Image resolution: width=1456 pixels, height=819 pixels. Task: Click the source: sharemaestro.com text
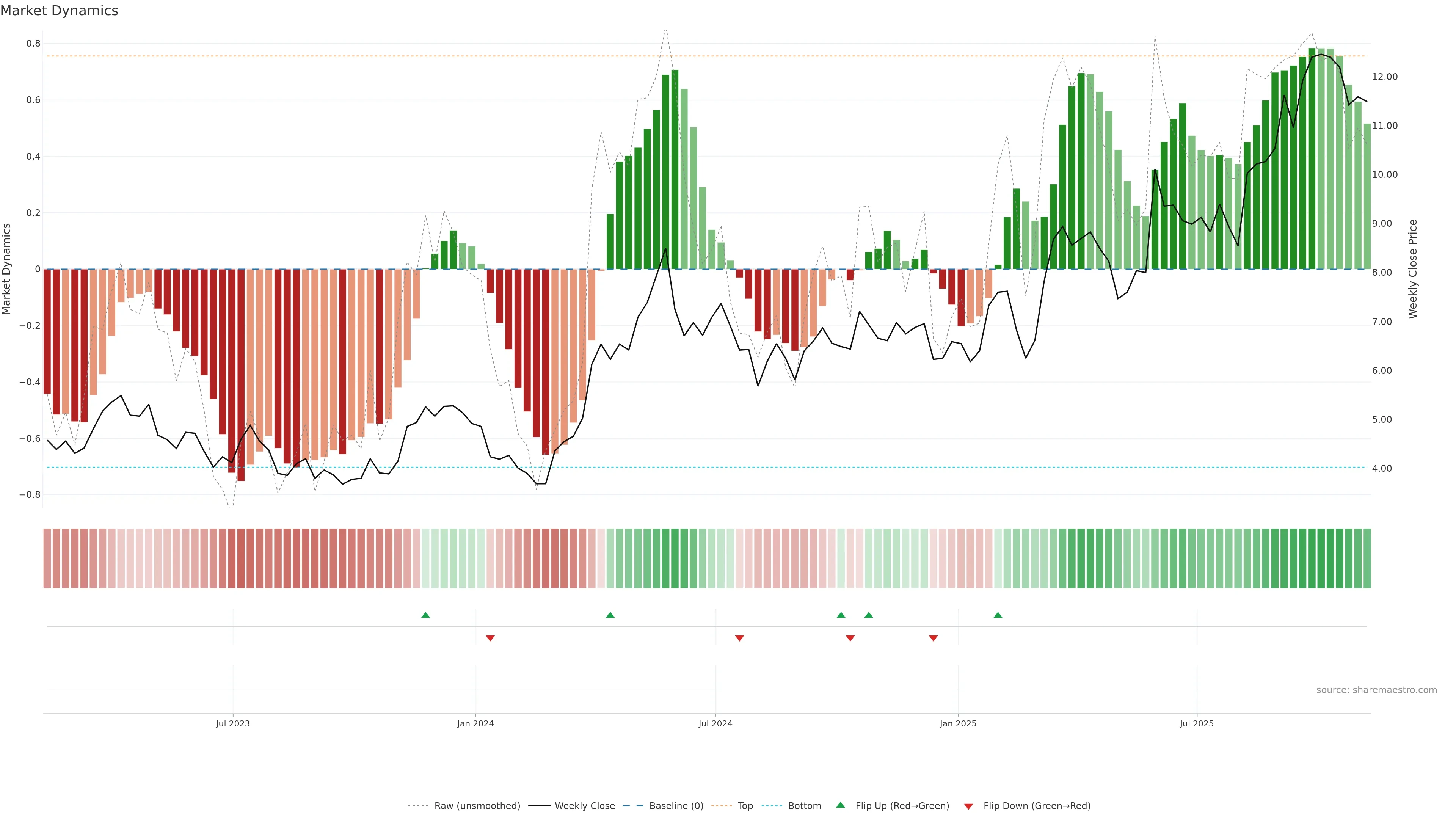[x=1376, y=690]
